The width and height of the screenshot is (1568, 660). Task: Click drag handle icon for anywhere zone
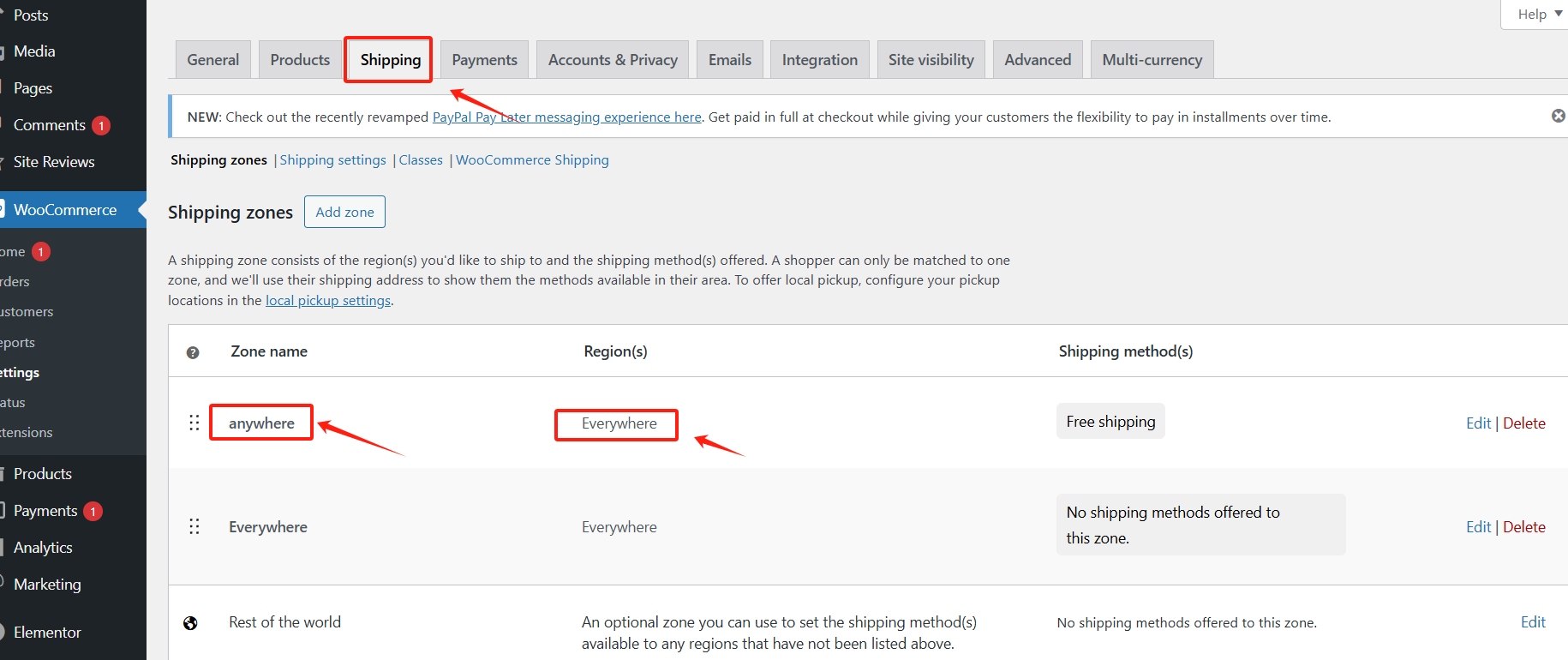(195, 423)
